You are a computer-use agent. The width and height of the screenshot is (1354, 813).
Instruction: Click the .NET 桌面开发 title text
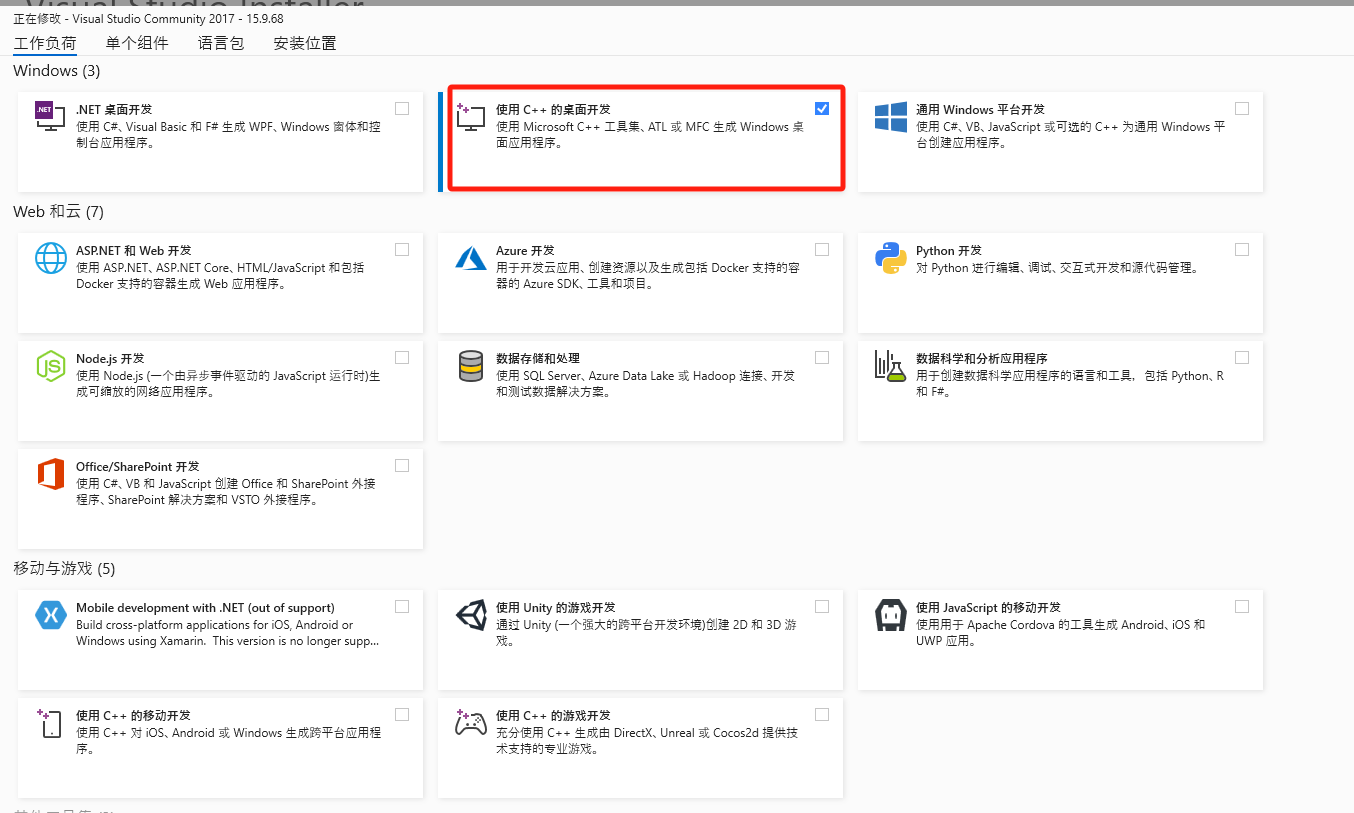114,109
